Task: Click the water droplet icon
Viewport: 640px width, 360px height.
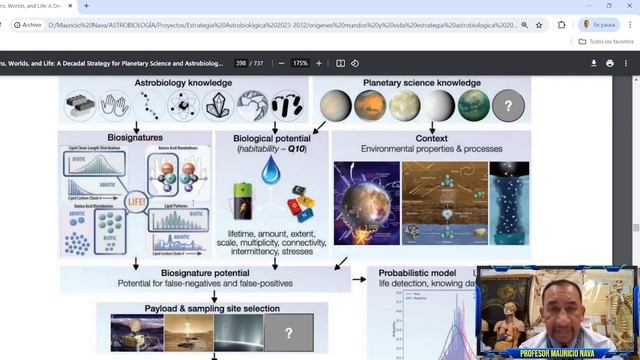Action: tap(271, 170)
